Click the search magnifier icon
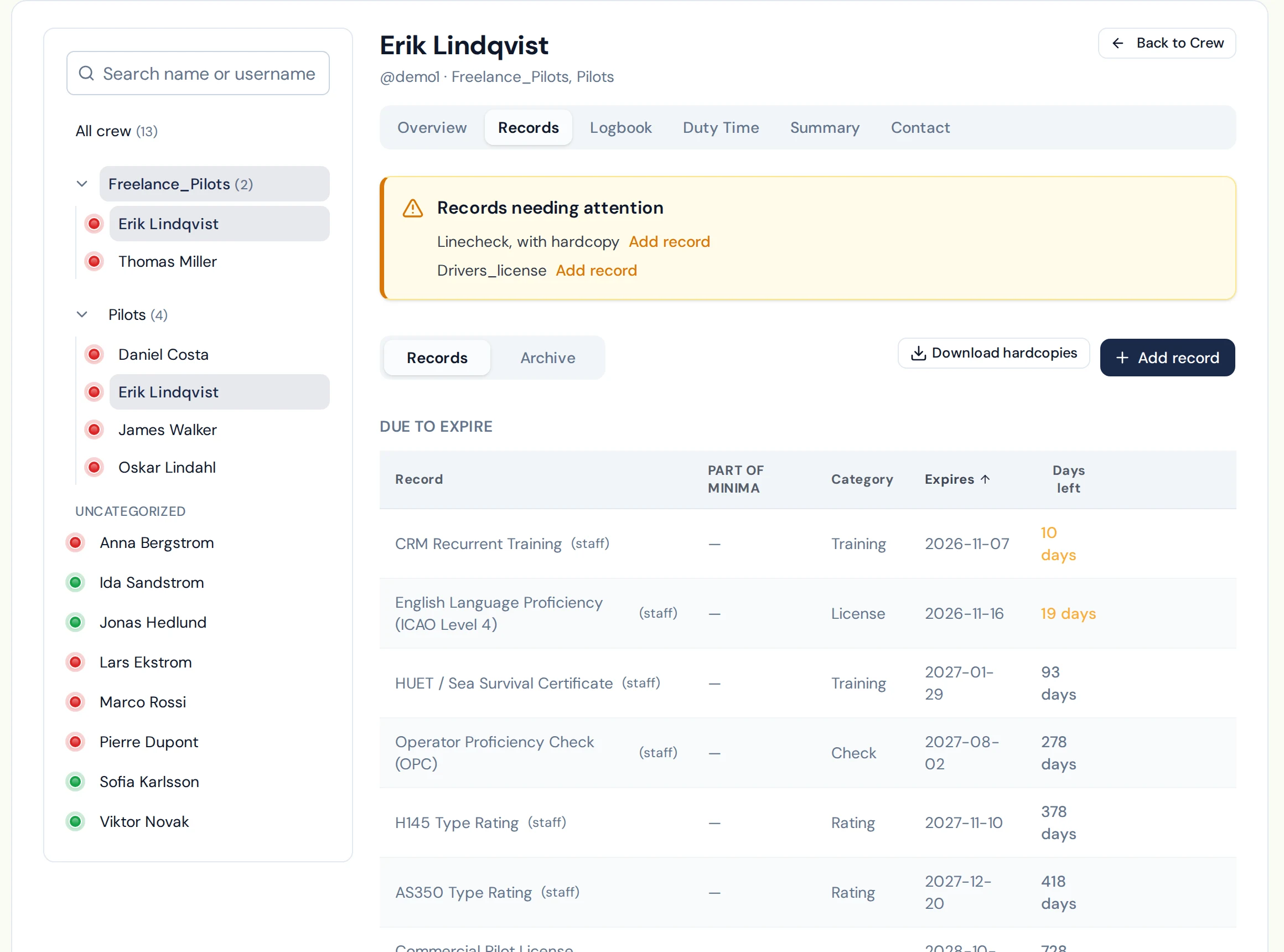The image size is (1284, 952). pos(86,73)
